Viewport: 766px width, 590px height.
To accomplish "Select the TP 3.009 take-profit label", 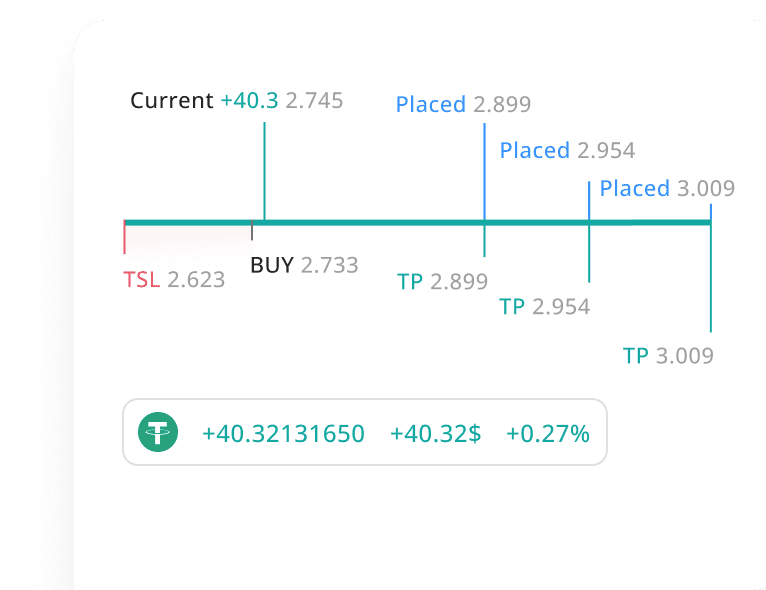I will coord(668,355).
